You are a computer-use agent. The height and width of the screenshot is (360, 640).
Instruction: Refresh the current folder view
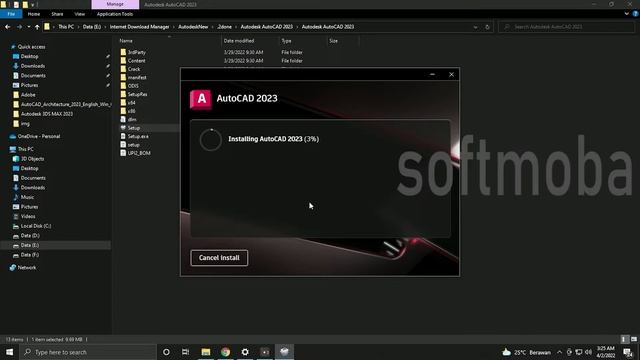tap(487, 27)
